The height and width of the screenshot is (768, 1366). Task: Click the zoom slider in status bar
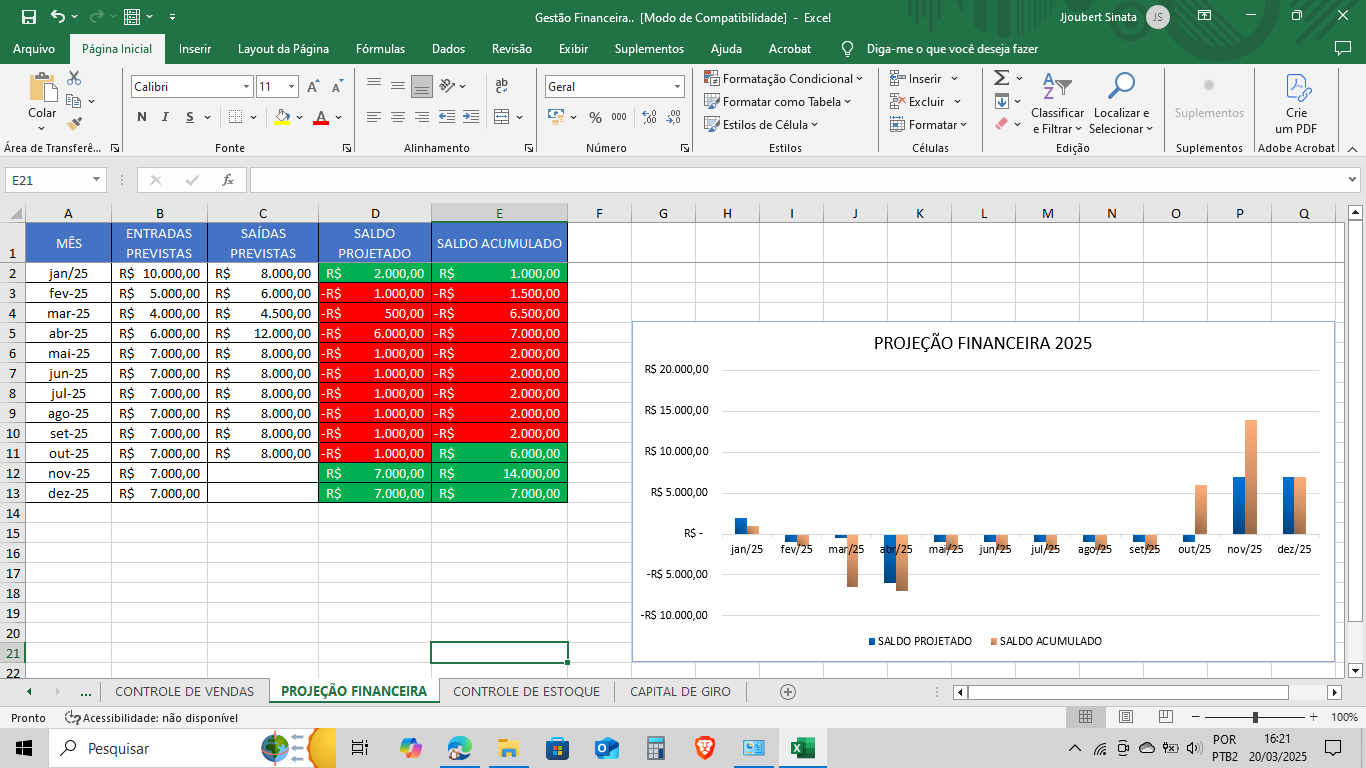(x=1255, y=717)
